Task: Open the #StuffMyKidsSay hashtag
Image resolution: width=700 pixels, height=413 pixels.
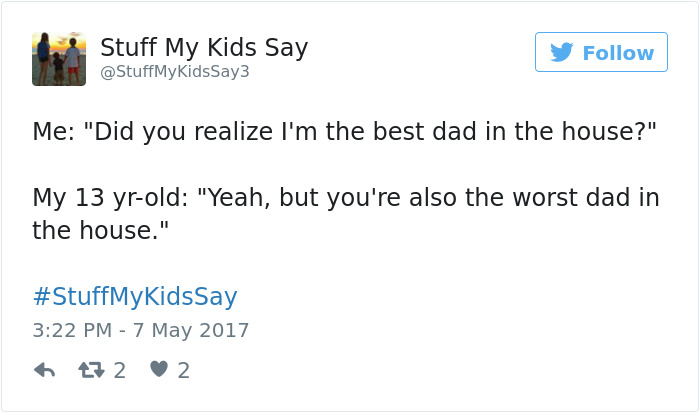Action: click(134, 296)
